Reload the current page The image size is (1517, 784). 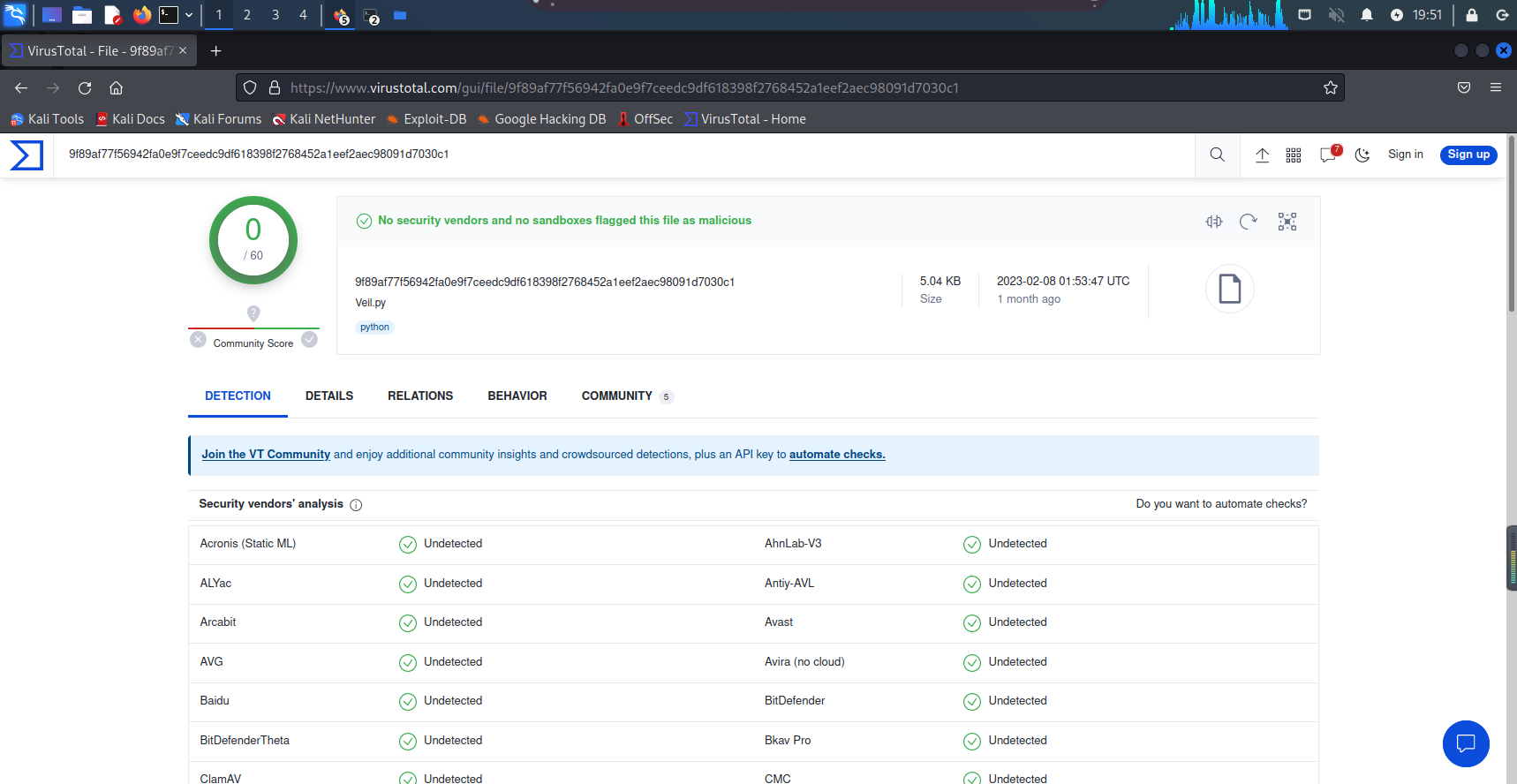pyautogui.click(x=85, y=87)
